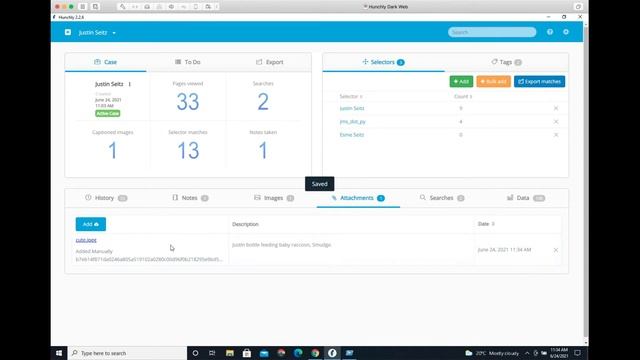
Task: Click the Selector matches count 13
Action: point(188,151)
